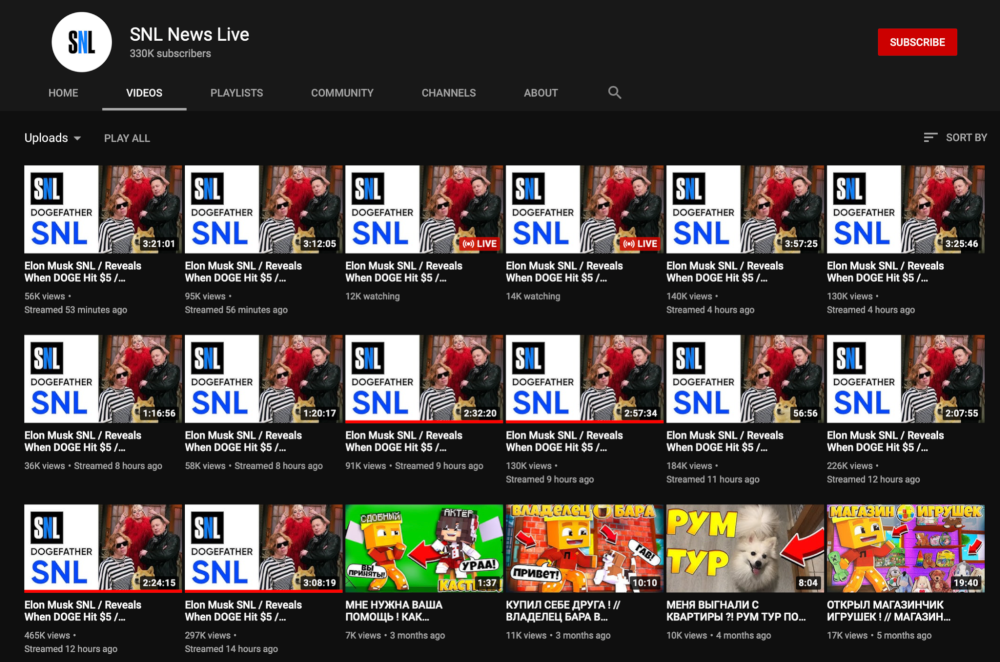The image size is (1000, 662).
Task: Open the 56:56 video thumbnail
Action: 745,379
